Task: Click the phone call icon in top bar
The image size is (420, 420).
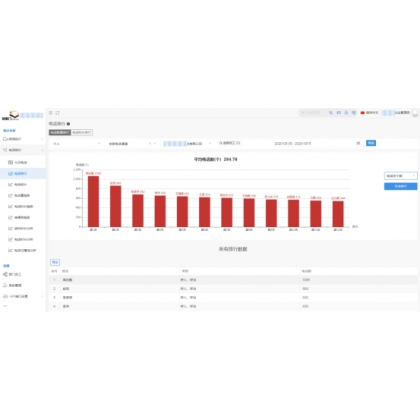Action: pyautogui.click(x=331, y=113)
